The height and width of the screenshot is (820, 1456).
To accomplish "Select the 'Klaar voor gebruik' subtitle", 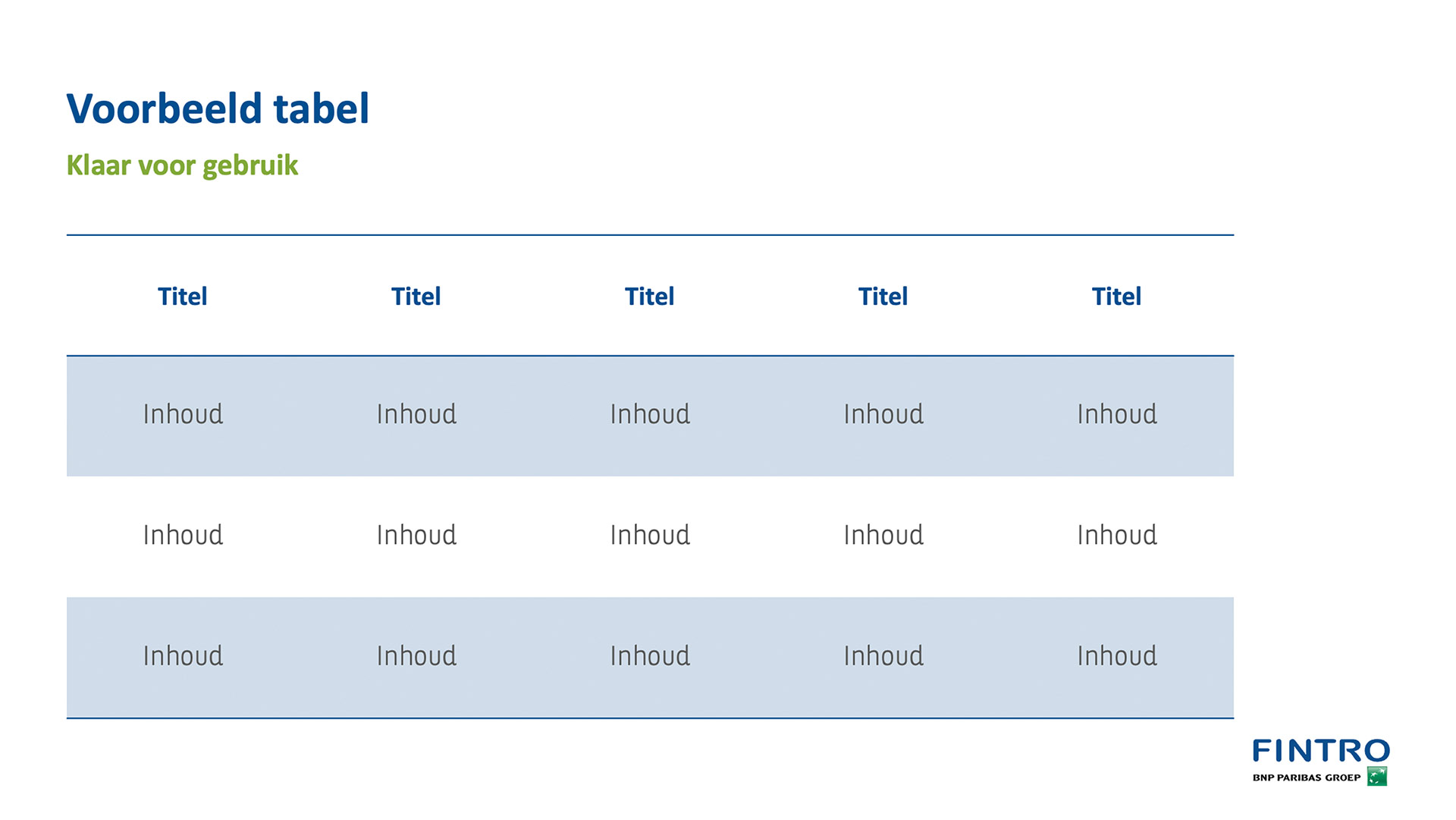I will click(x=182, y=165).
